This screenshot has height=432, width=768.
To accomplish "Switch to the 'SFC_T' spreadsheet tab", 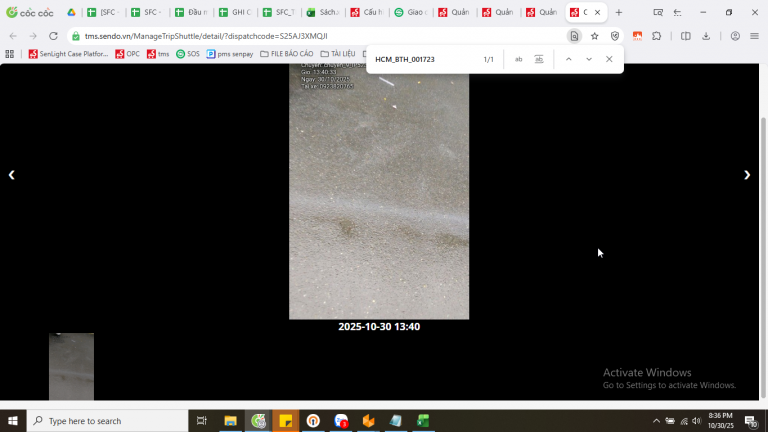I will [x=279, y=12].
